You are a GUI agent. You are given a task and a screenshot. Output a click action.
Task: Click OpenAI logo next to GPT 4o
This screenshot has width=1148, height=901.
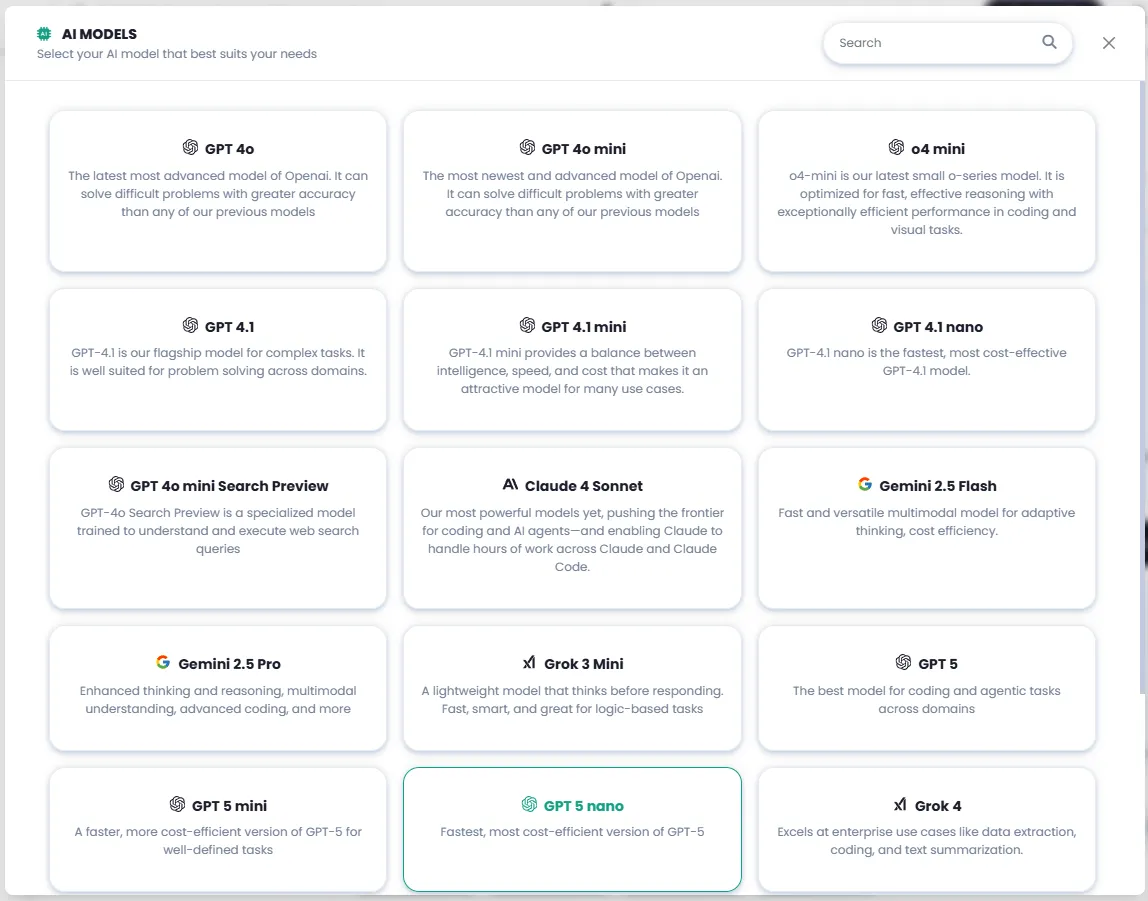[x=190, y=148]
